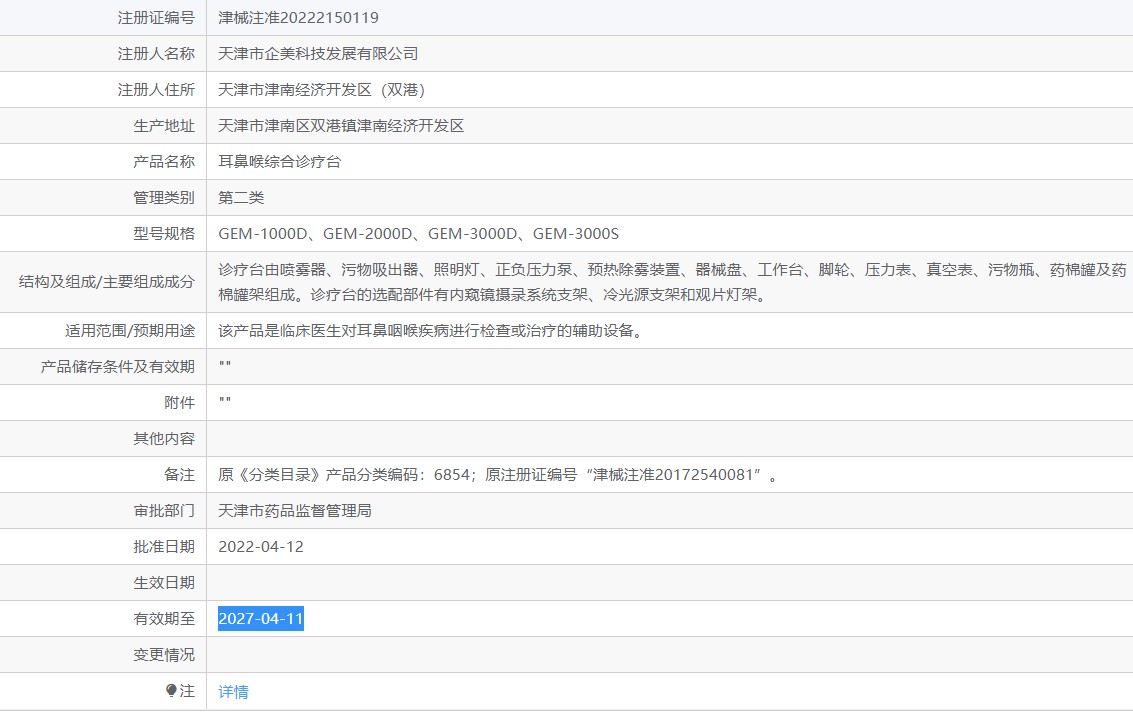Click address 天津市津南经济开发区（双港）
Image resolution: width=1133 pixels, height=718 pixels.
(322, 90)
